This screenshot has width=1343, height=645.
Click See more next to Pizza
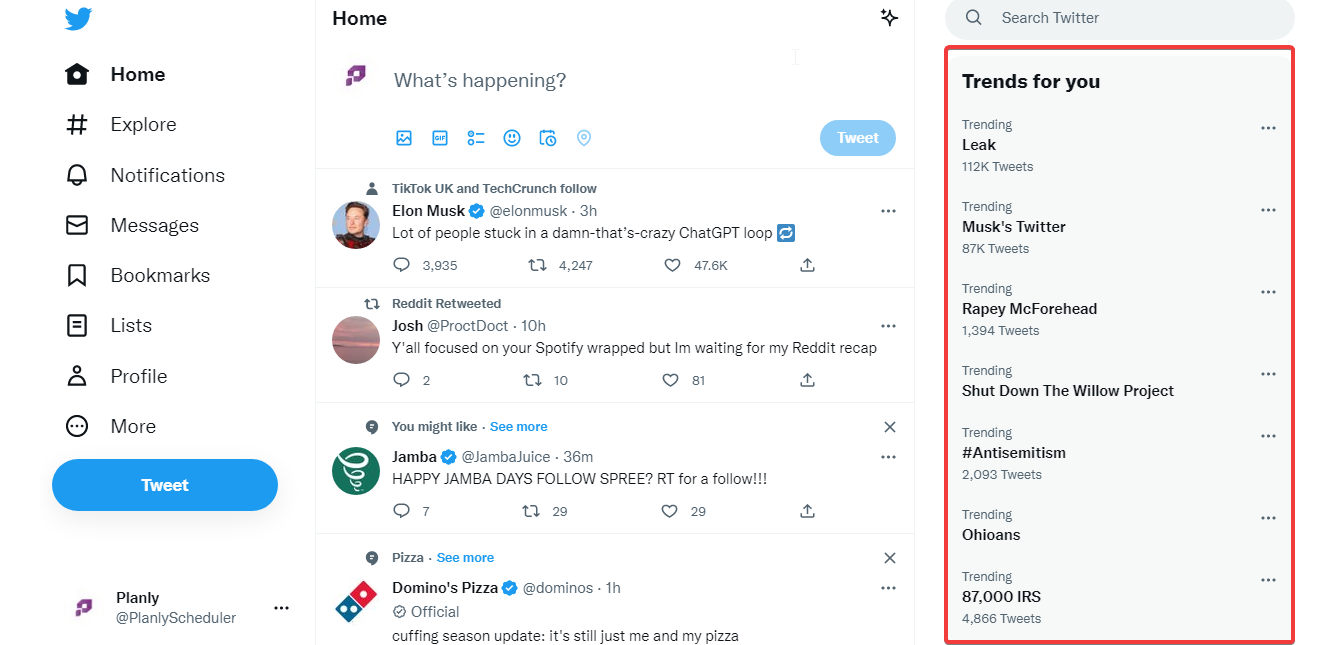coord(465,558)
